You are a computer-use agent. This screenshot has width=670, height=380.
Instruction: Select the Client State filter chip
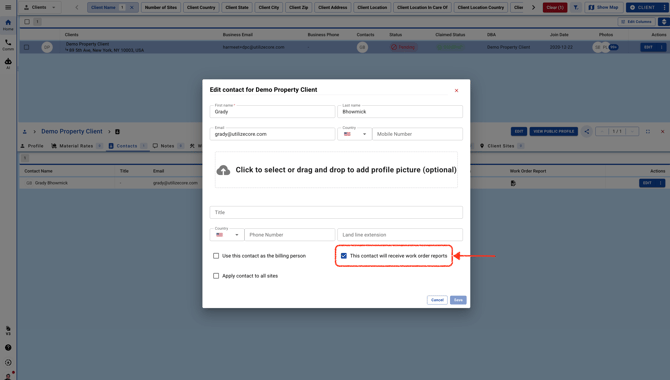pyautogui.click(x=237, y=7)
